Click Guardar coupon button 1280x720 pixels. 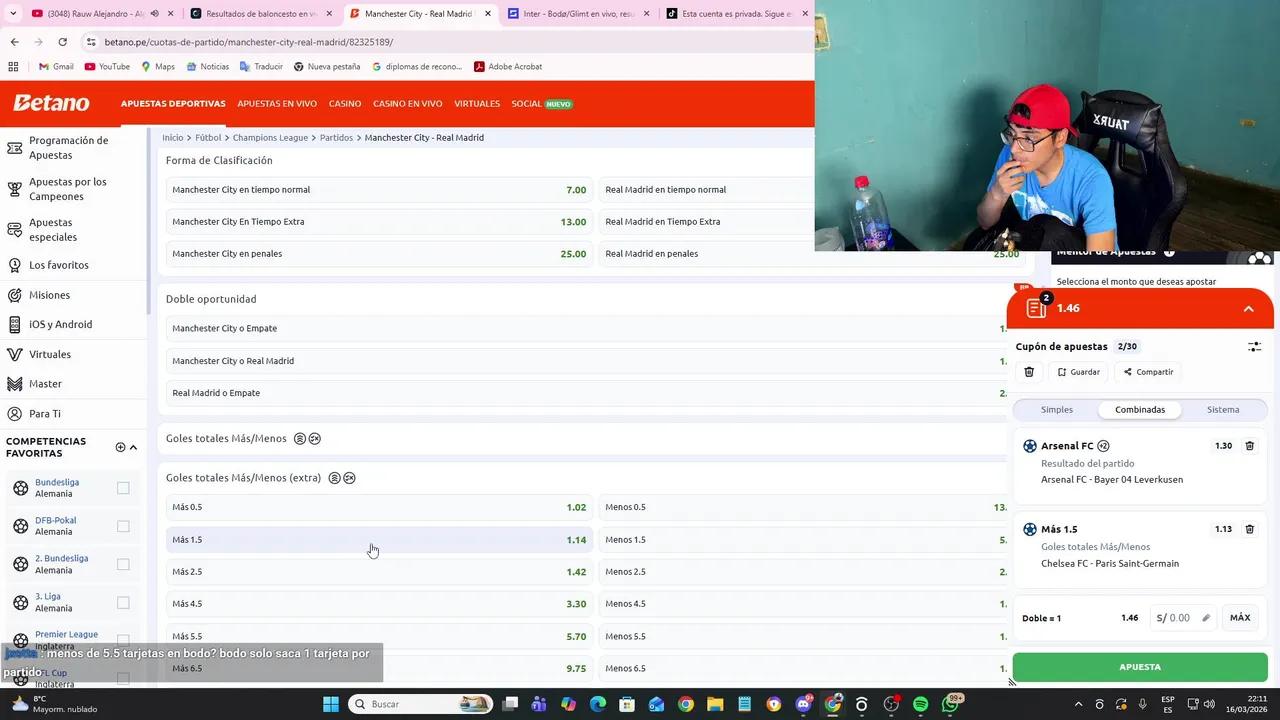(x=1078, y=372)
